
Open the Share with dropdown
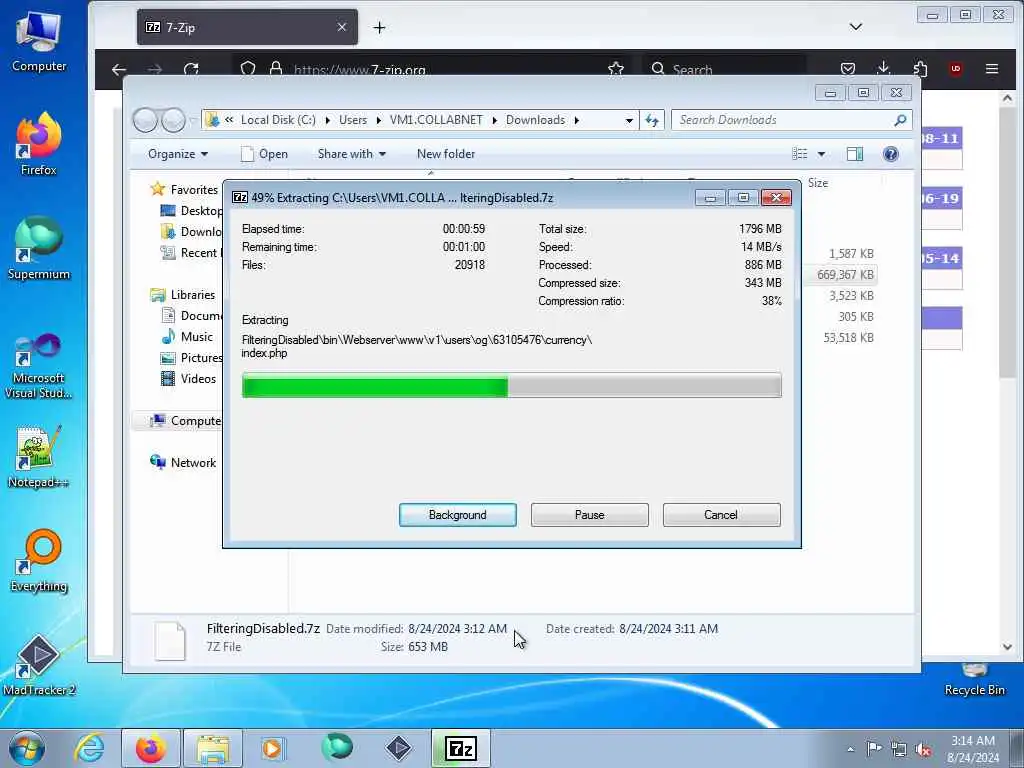(x=351, y=154)
